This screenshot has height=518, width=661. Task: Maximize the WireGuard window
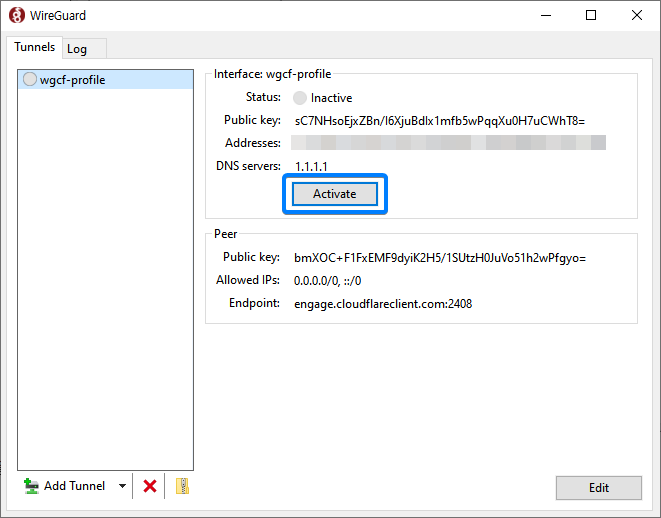(591, 16)
